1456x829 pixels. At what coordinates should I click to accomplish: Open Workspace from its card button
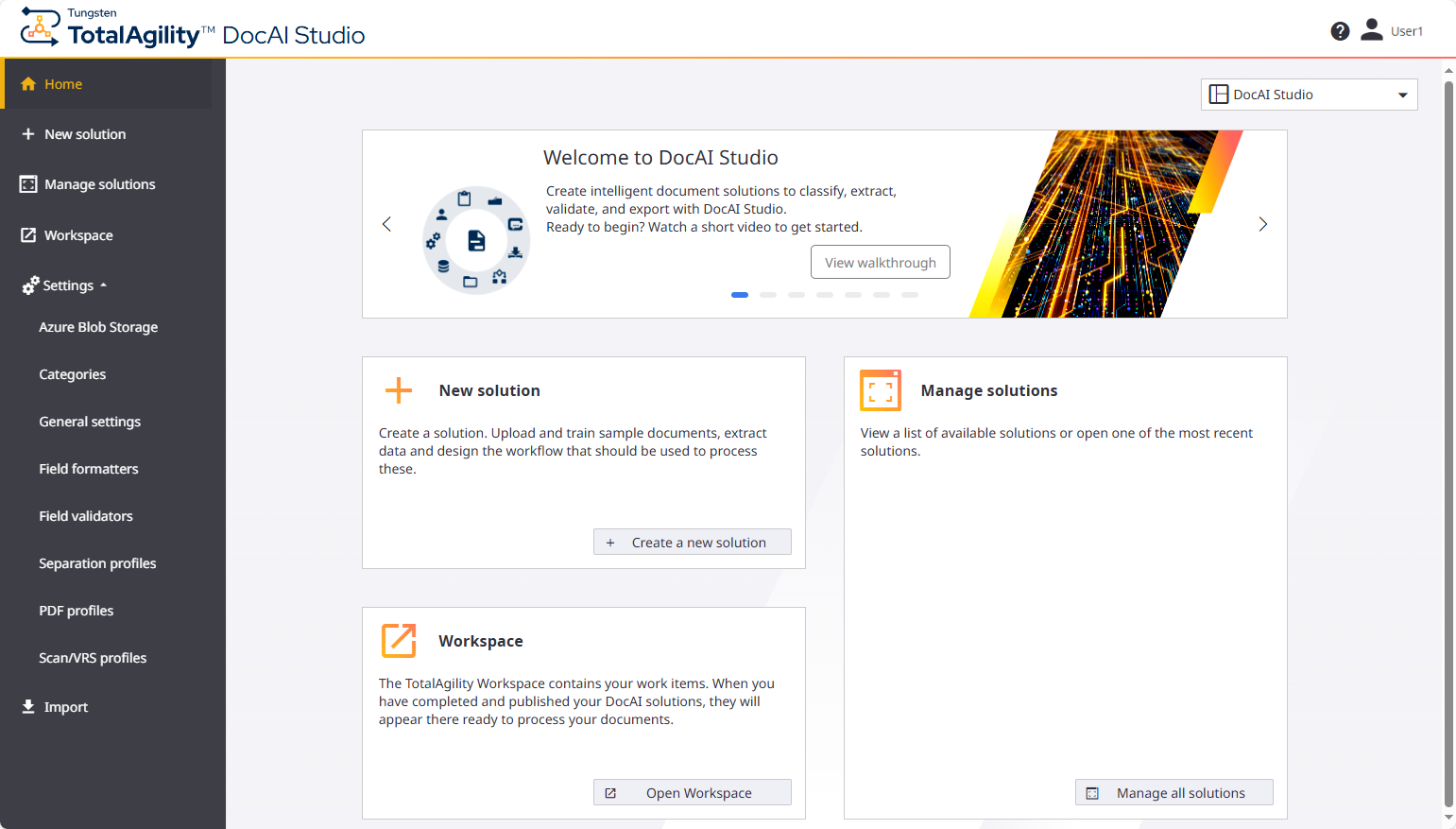click(x=692, y=792)
